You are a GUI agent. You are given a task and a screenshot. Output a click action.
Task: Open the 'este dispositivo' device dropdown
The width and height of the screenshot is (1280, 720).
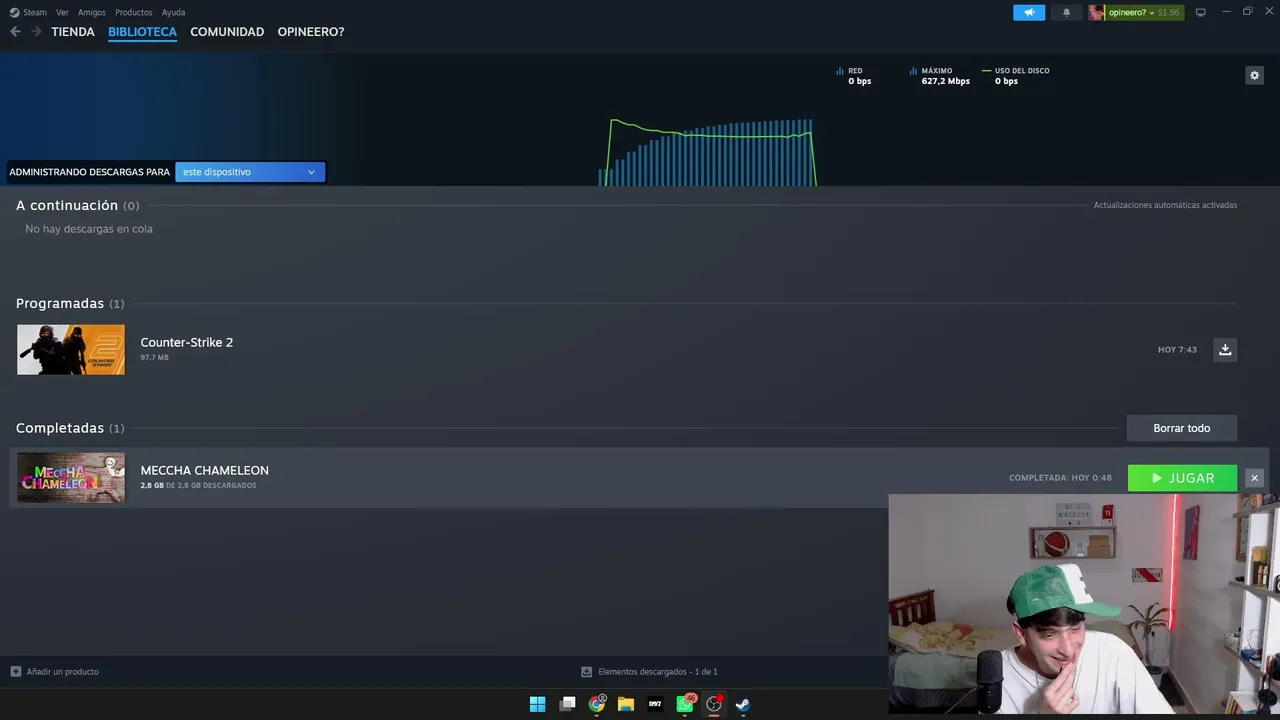pos(250,172)
